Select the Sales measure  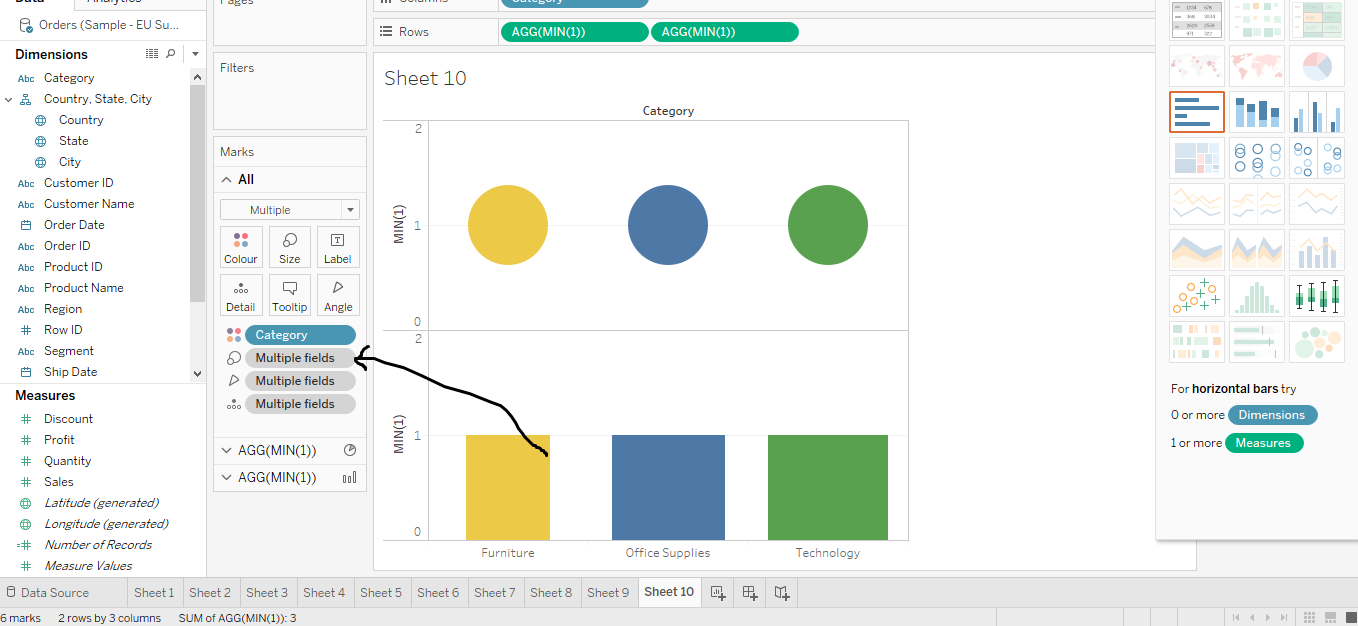click(x=58, y=482)
